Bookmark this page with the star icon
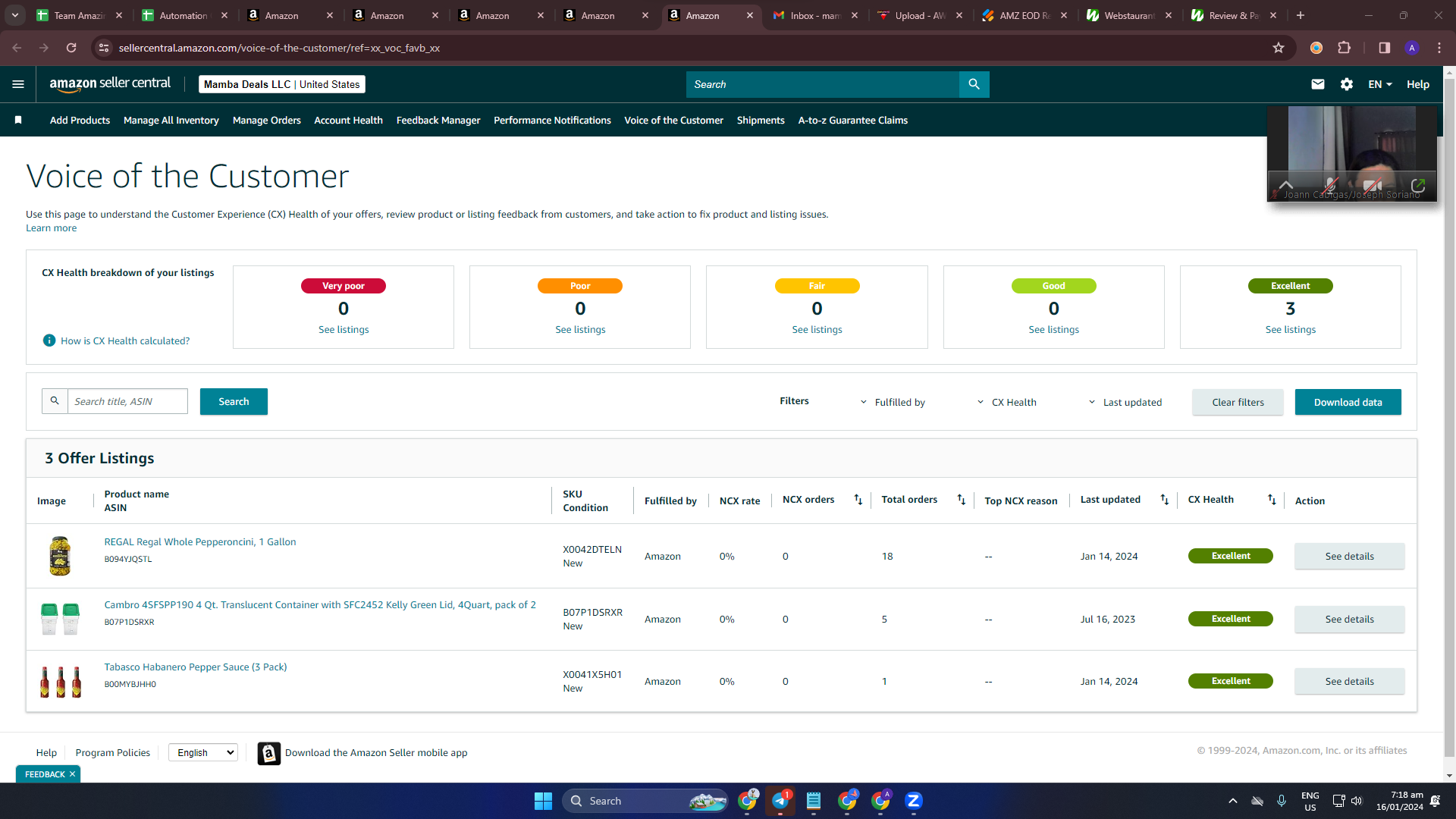 point(1279,48)
